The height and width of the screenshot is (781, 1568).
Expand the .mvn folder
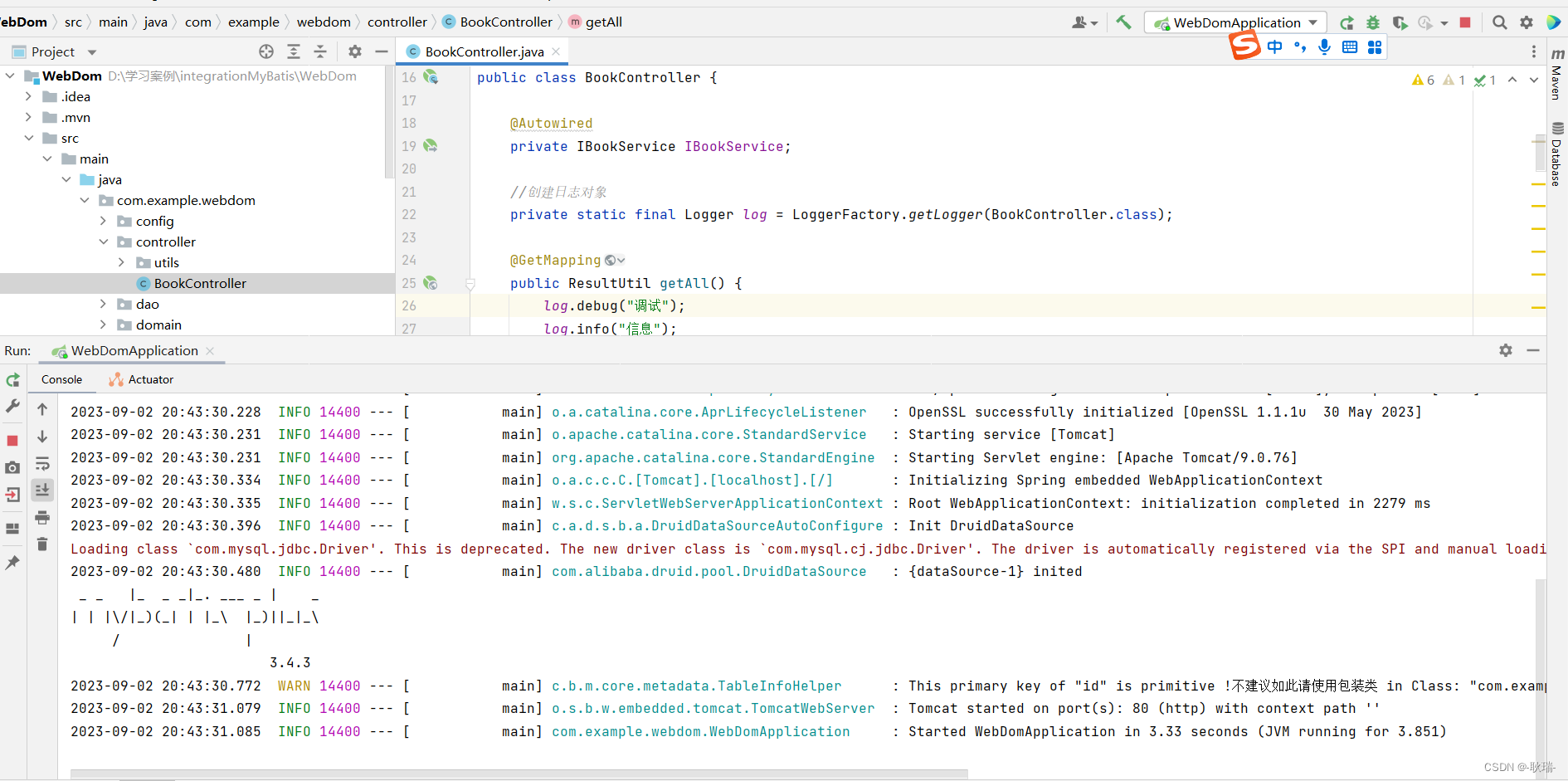point(28,117)
